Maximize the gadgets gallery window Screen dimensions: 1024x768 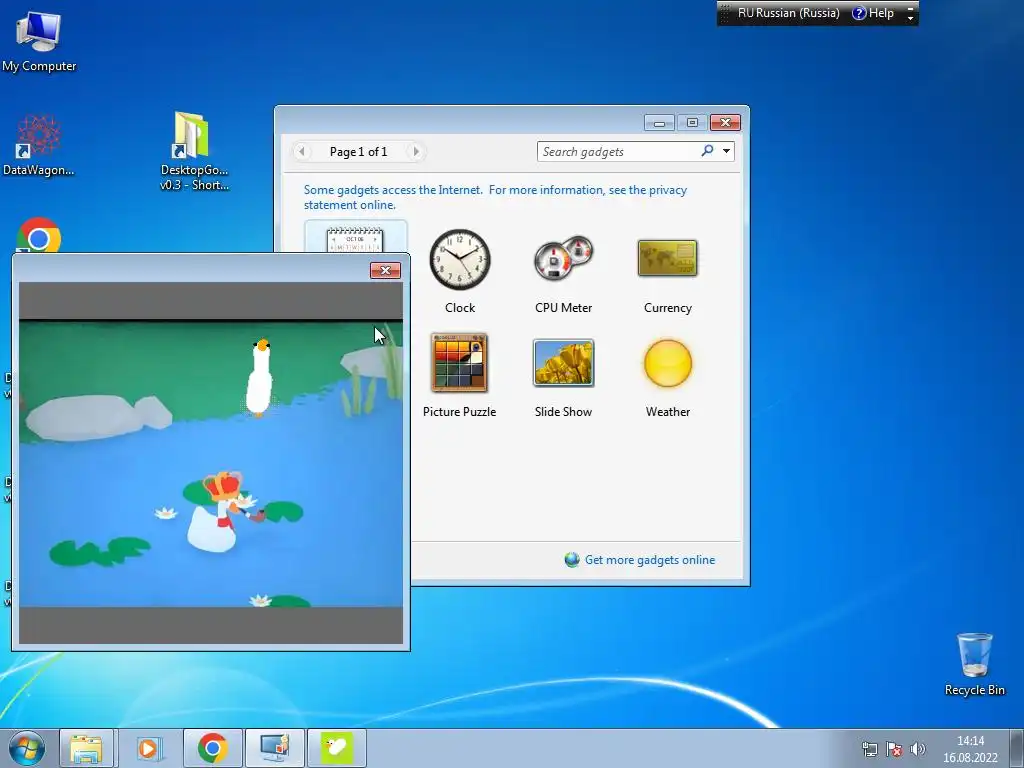pos(692,123)
